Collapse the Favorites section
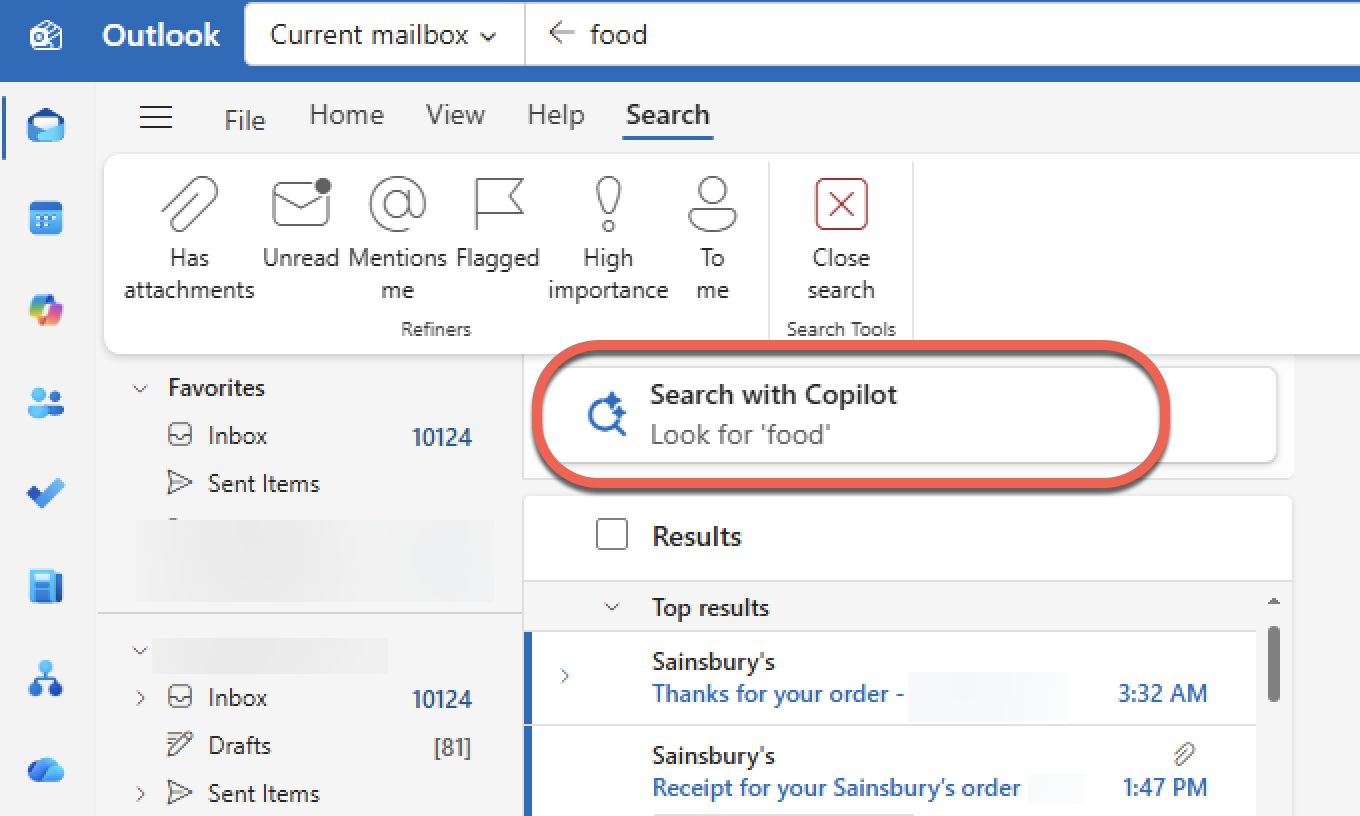This screenshot has width=1360, height=816. tap(140, 388)
